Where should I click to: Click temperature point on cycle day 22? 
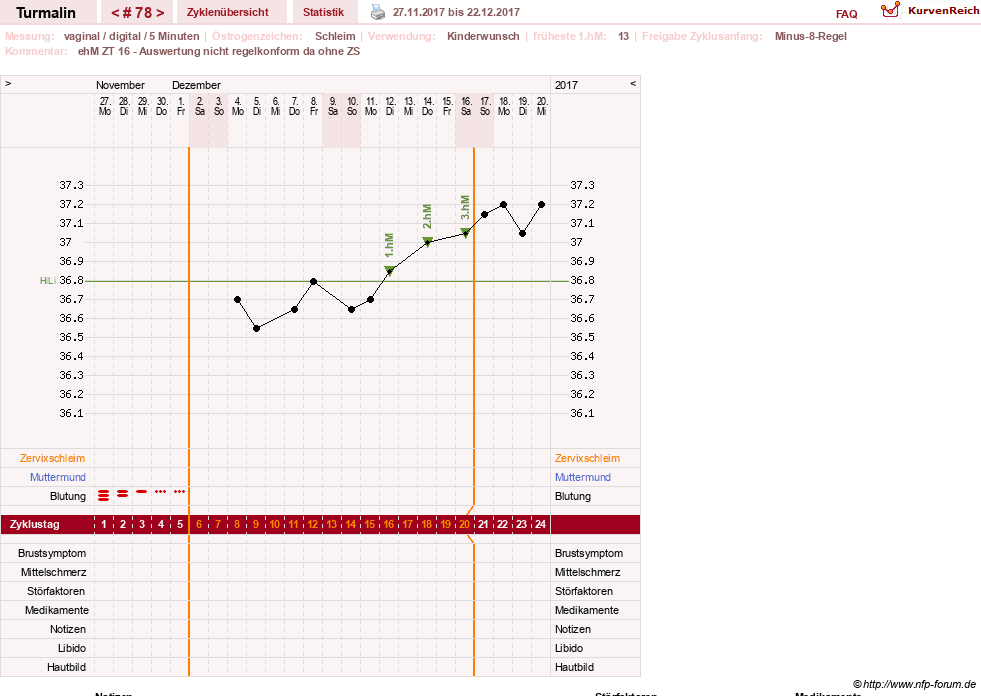coord(504,205)
